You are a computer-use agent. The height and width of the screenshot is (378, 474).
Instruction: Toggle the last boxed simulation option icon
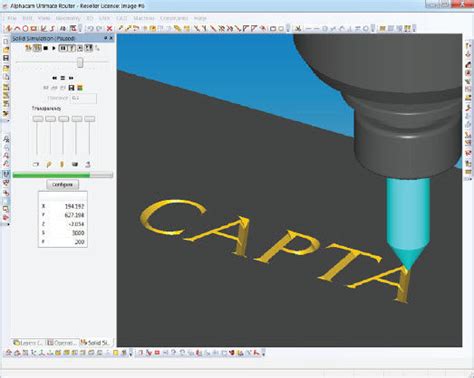click(x=88, y=48)
